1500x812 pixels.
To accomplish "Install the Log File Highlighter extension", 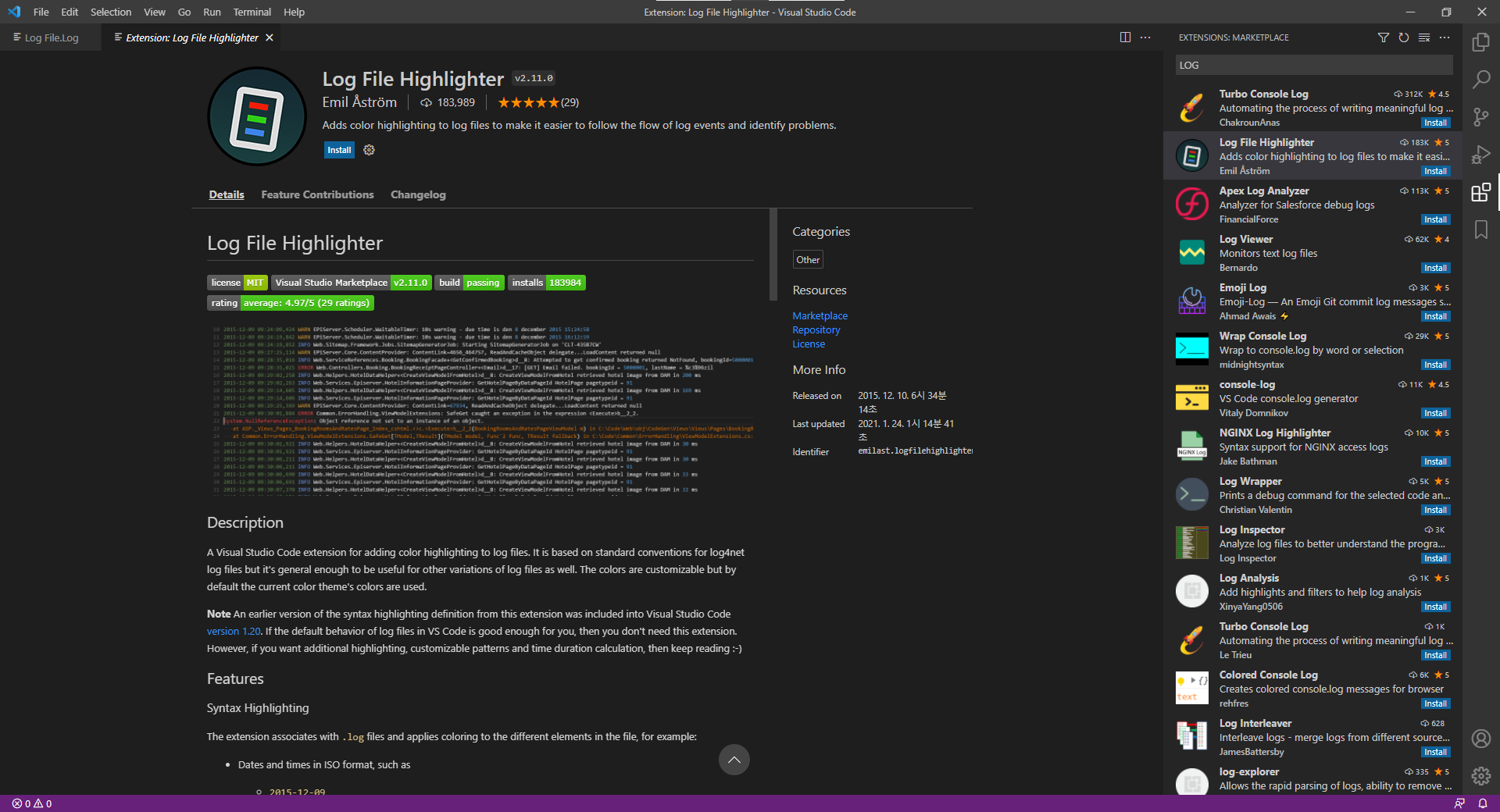I will 339,150.
